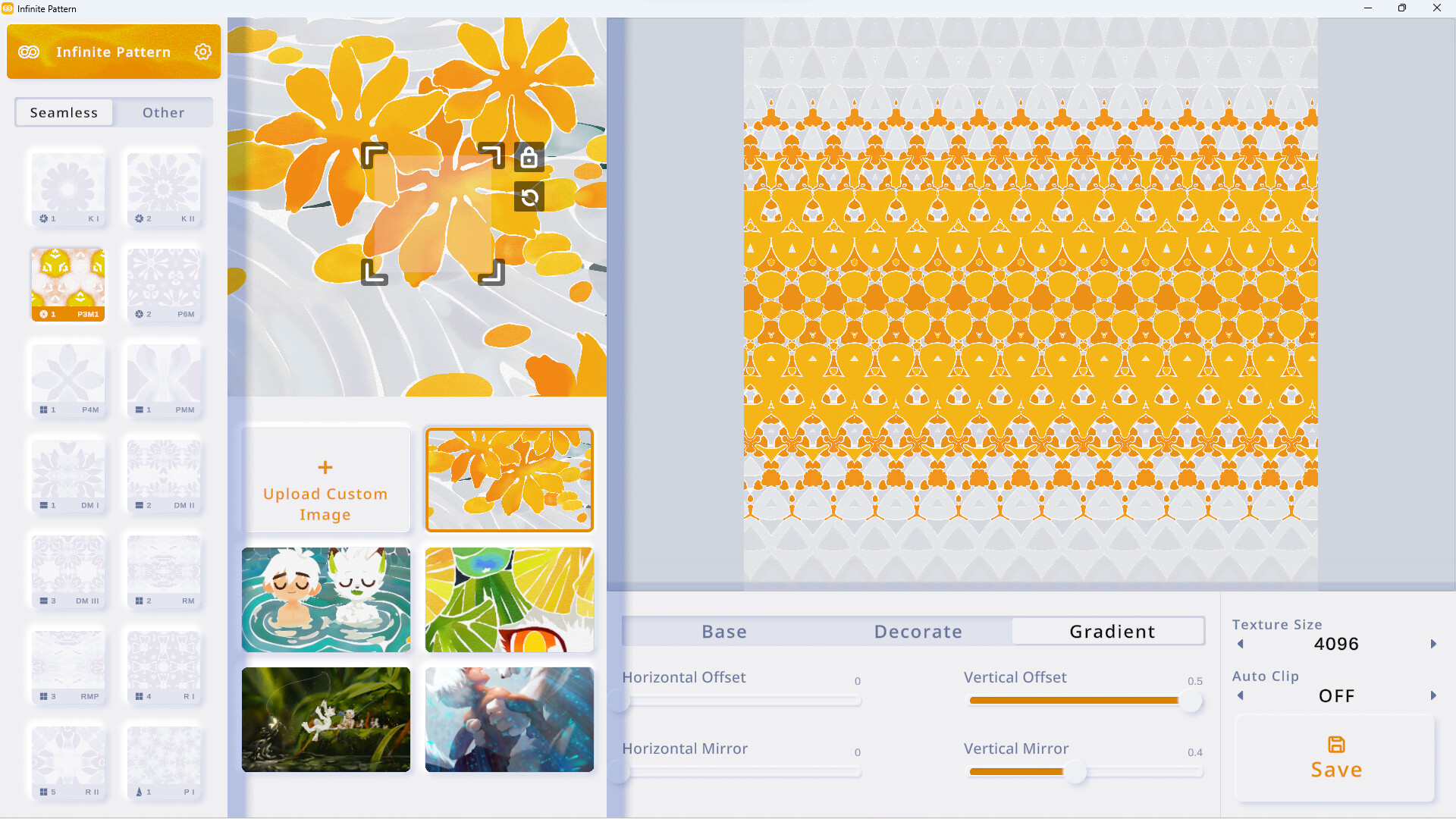Expand Texture Size left arrow control

(1240, 644)
